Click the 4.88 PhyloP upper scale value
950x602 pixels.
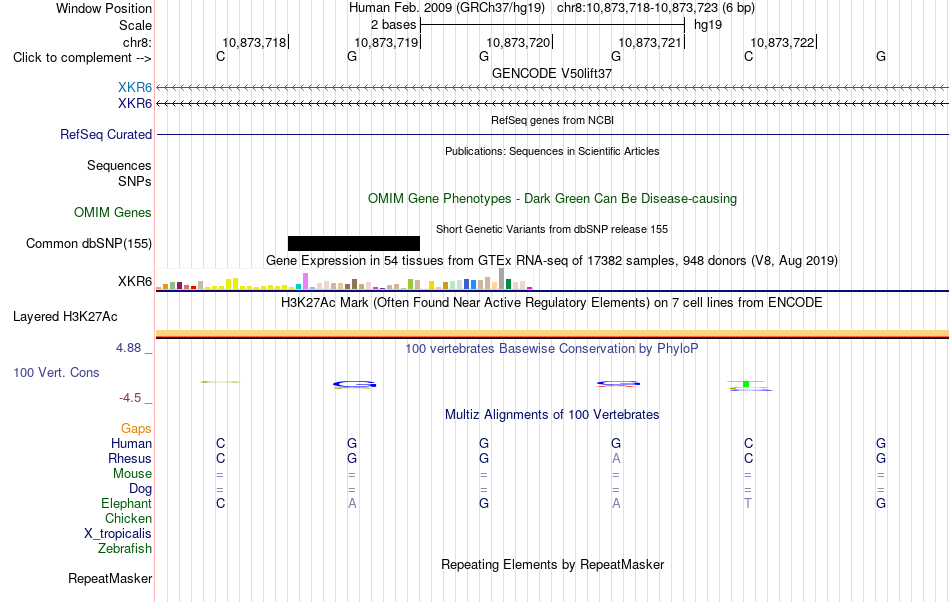click(x=128, y=348)
